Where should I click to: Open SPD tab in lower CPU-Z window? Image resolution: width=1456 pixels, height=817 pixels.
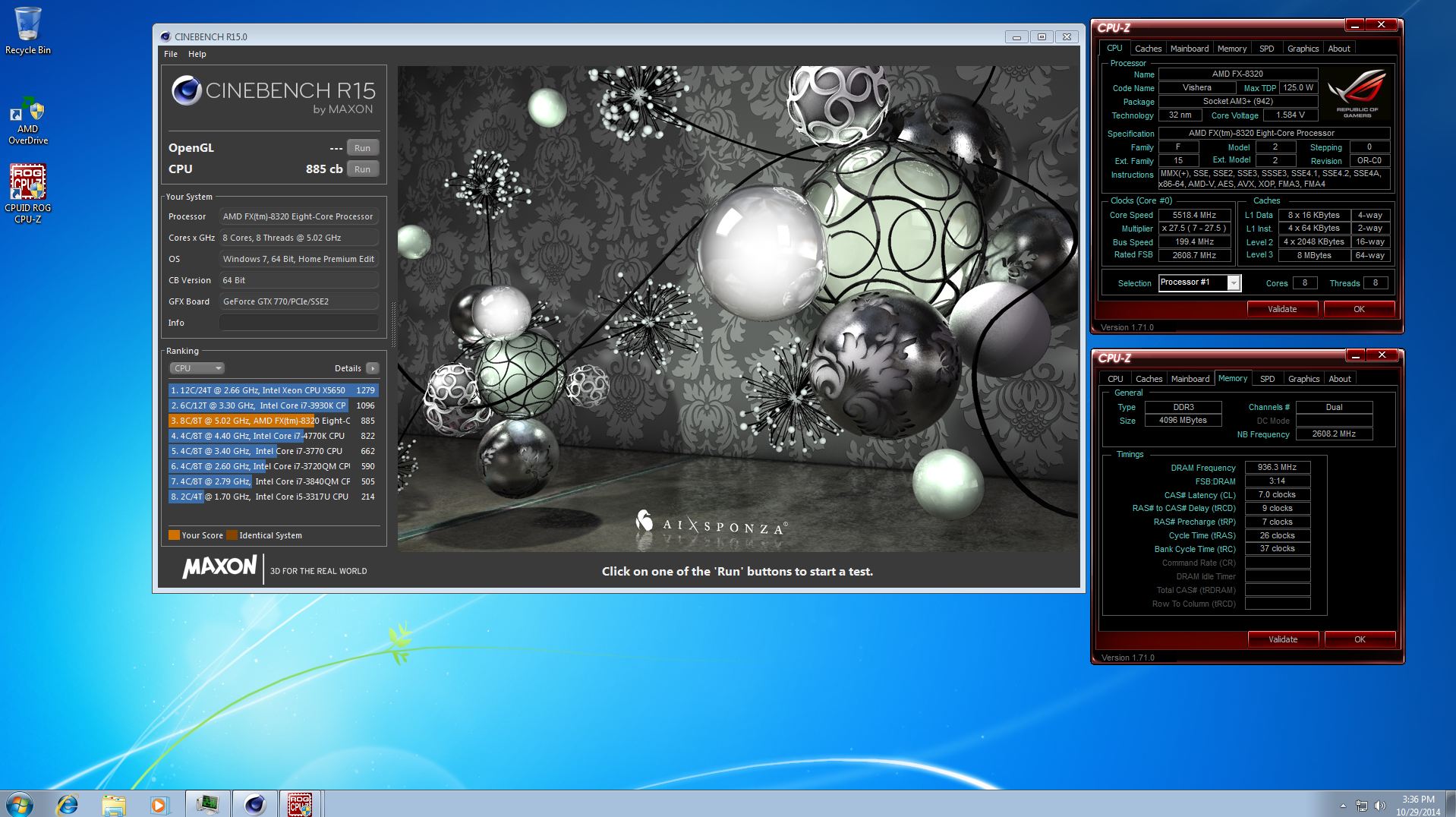coord(1268,379)
